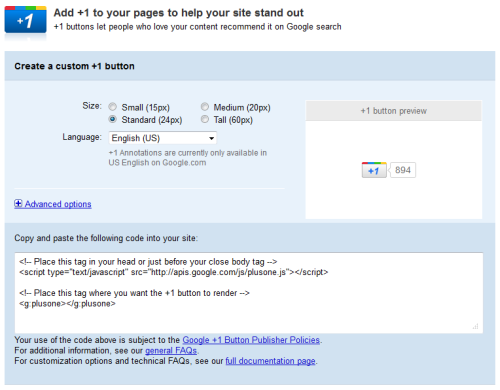The height and width of the screenshot is (390, 500).
Task: Open the full documentation page link
Action: point(270,361)
